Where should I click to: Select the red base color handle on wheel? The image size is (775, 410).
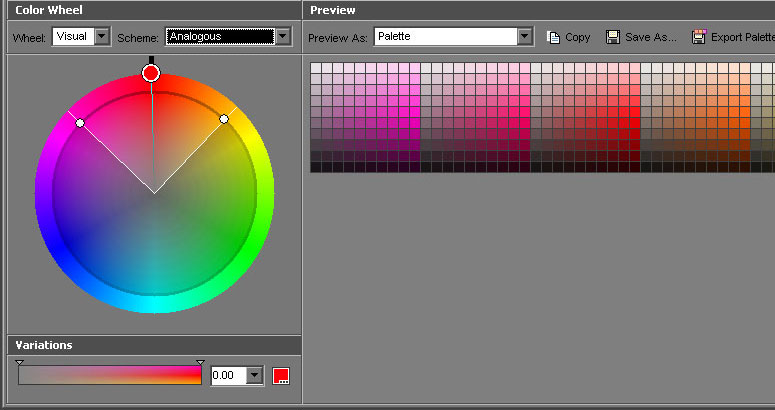click(x=151, y=74)
